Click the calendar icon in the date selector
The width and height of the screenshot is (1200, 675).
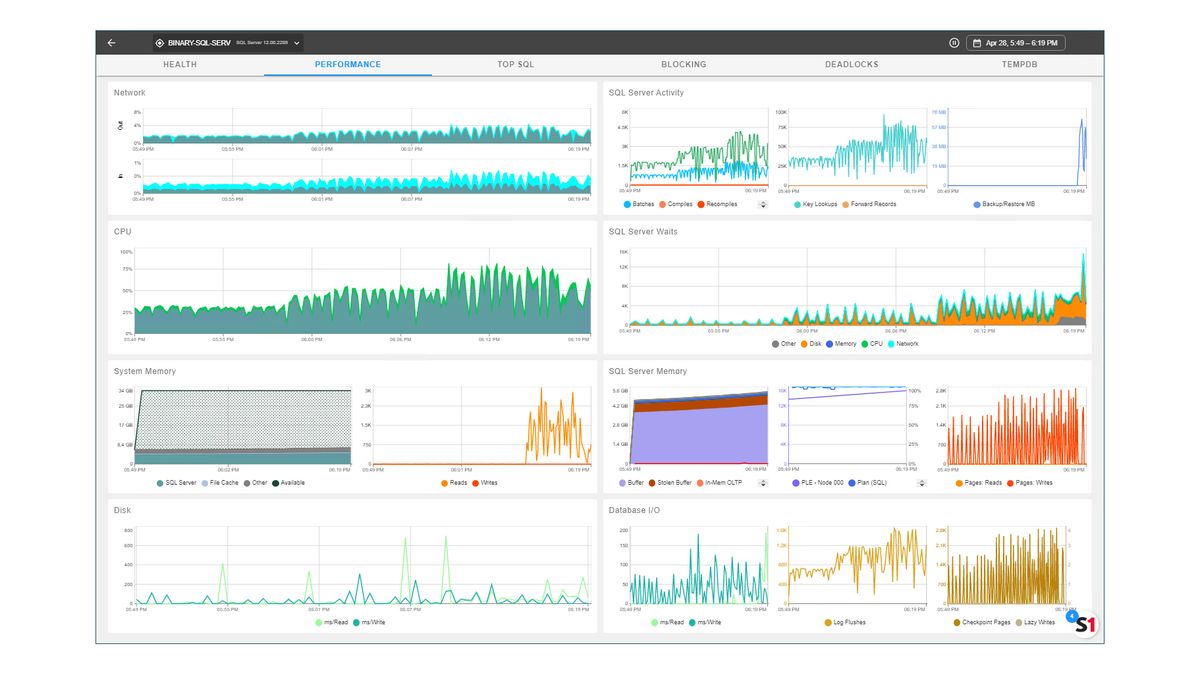[x=977, y=42]
